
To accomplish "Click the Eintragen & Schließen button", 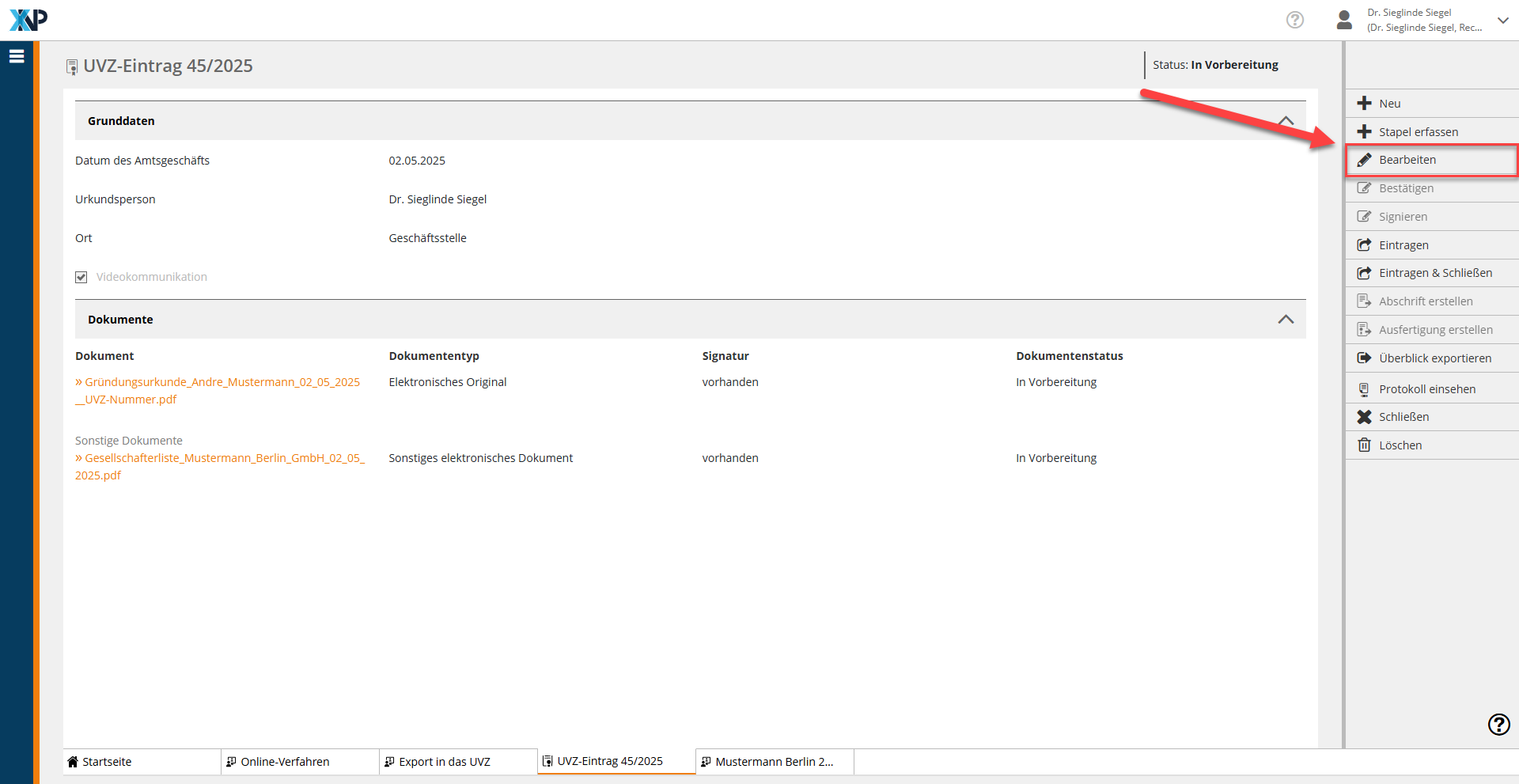I will pos(1435,273).
